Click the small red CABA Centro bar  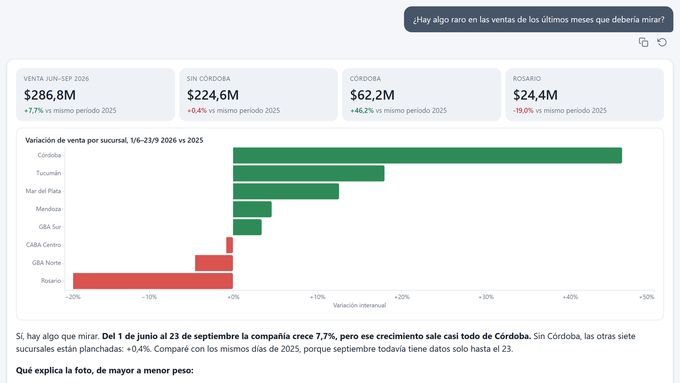tap(229, 245)
